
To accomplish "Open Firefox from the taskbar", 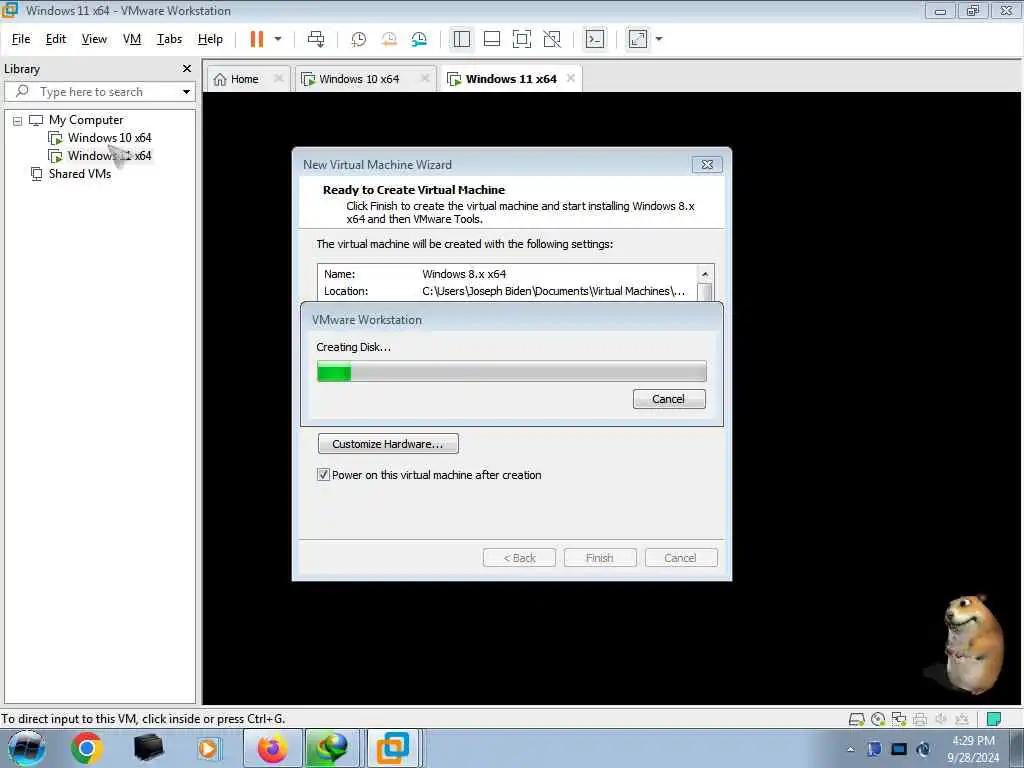I will 272,748.
